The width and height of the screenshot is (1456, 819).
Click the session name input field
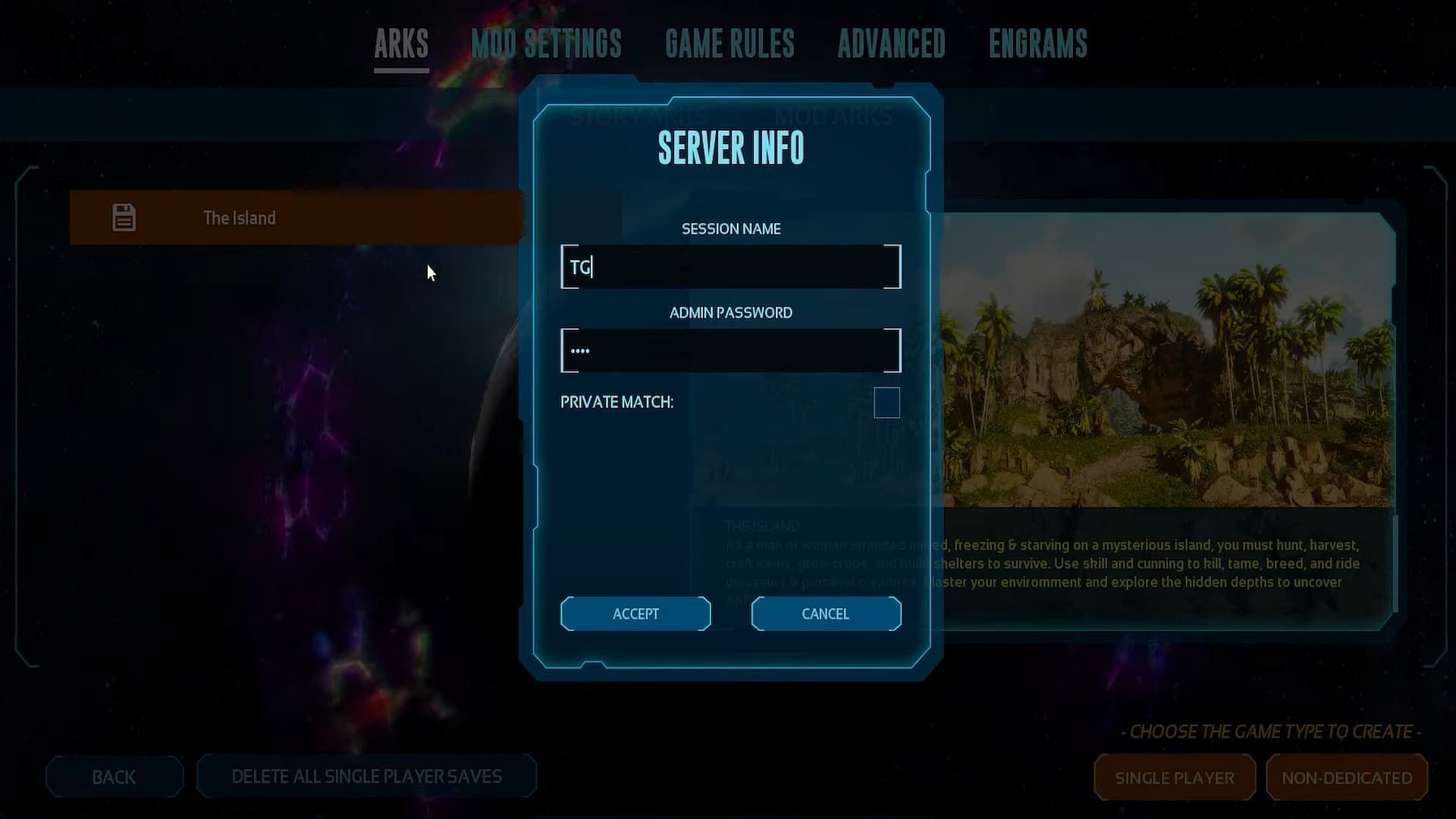click(x=729, y=266)
